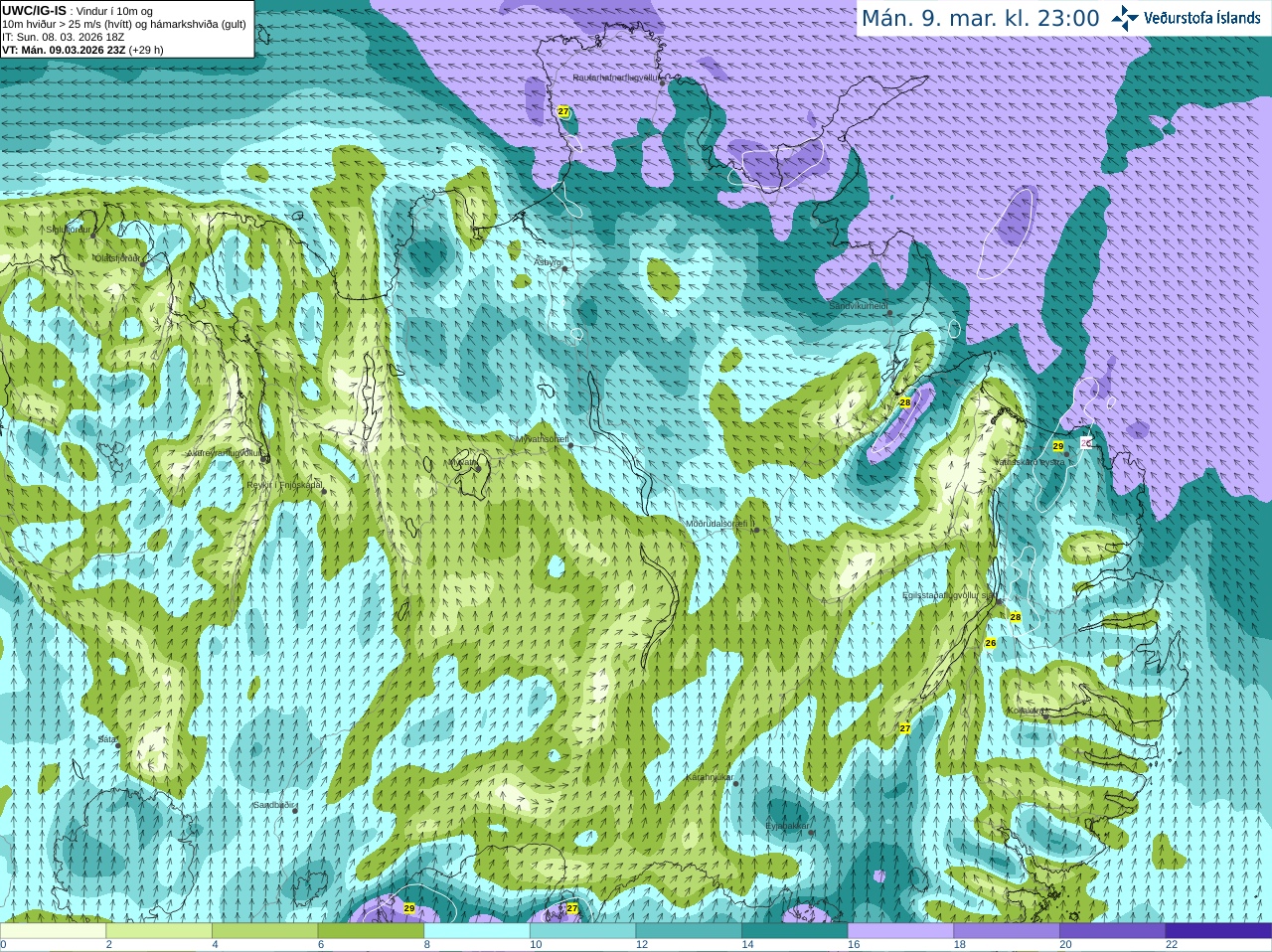The image size is (1272, 952).
Task: Select the Kárahnjúkar station dot
Action: 735,784
